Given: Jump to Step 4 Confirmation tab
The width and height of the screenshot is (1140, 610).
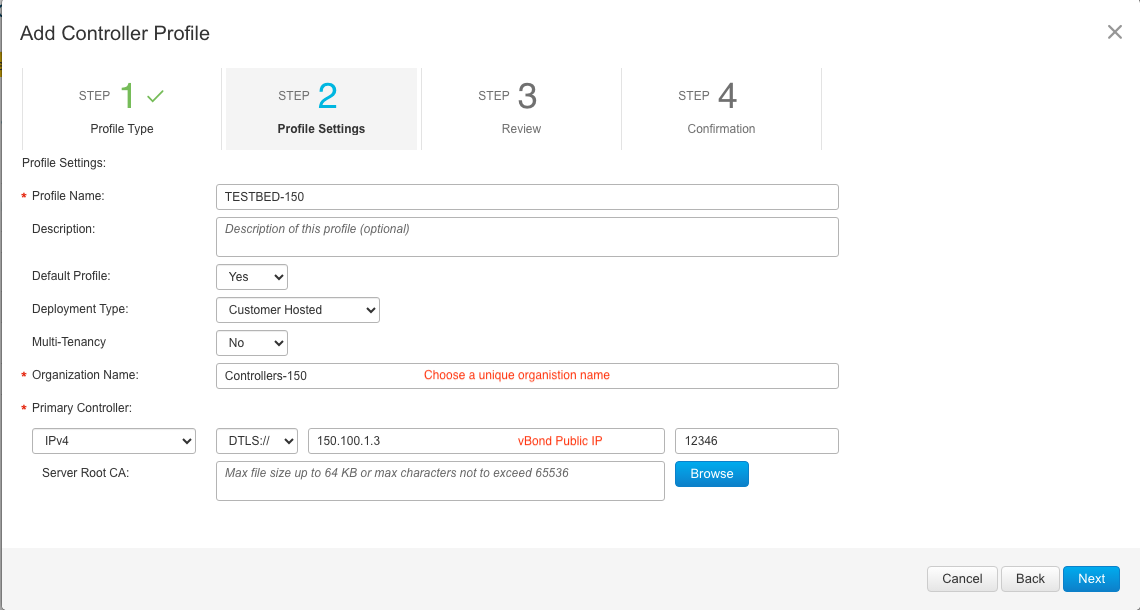Looking at the screenshot, I should [721, 109].
